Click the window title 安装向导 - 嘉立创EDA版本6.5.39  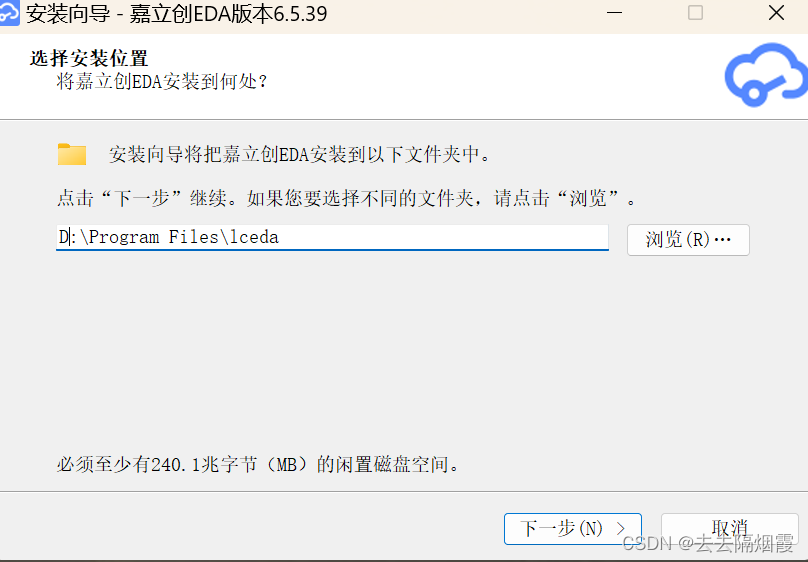177,13
